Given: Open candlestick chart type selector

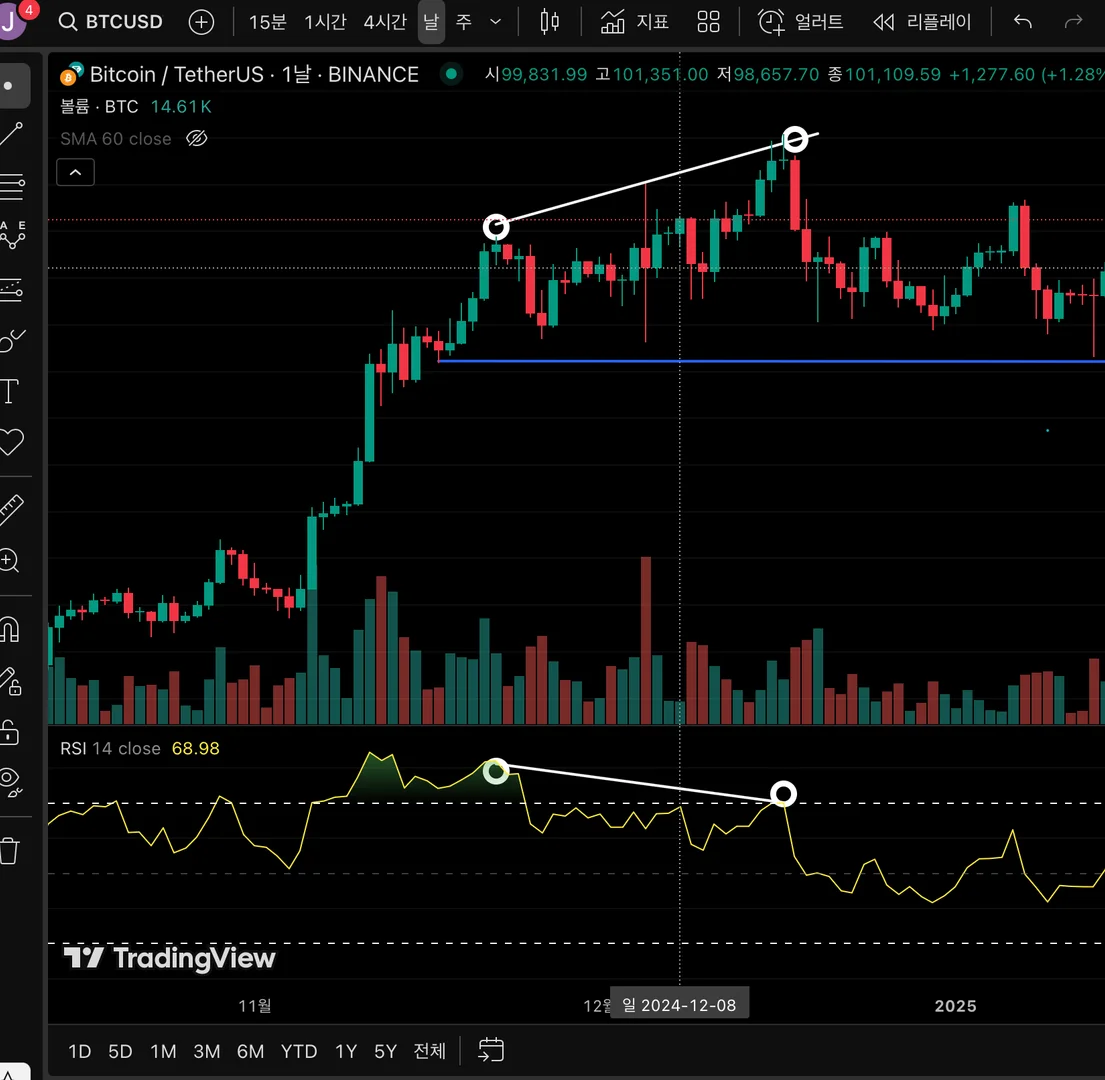Looking at the screenshot, I should click(x=550, y=22).
